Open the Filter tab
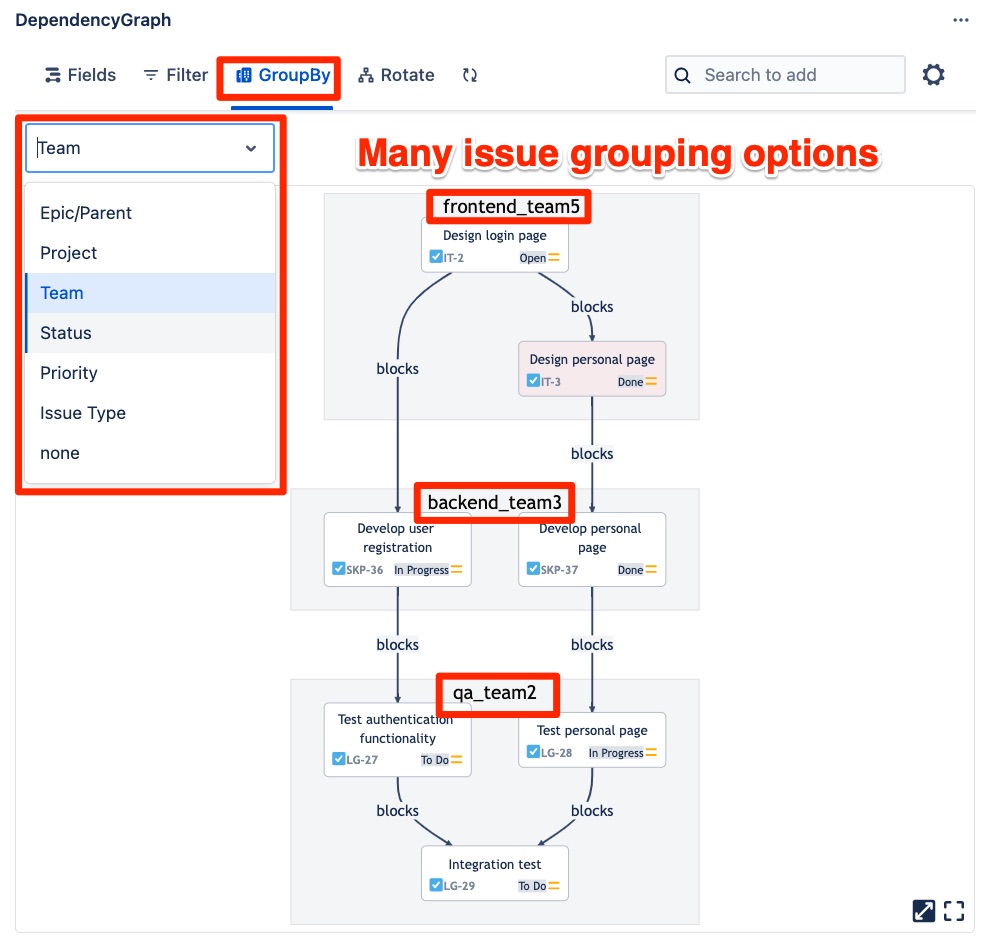 click(175, 75)
